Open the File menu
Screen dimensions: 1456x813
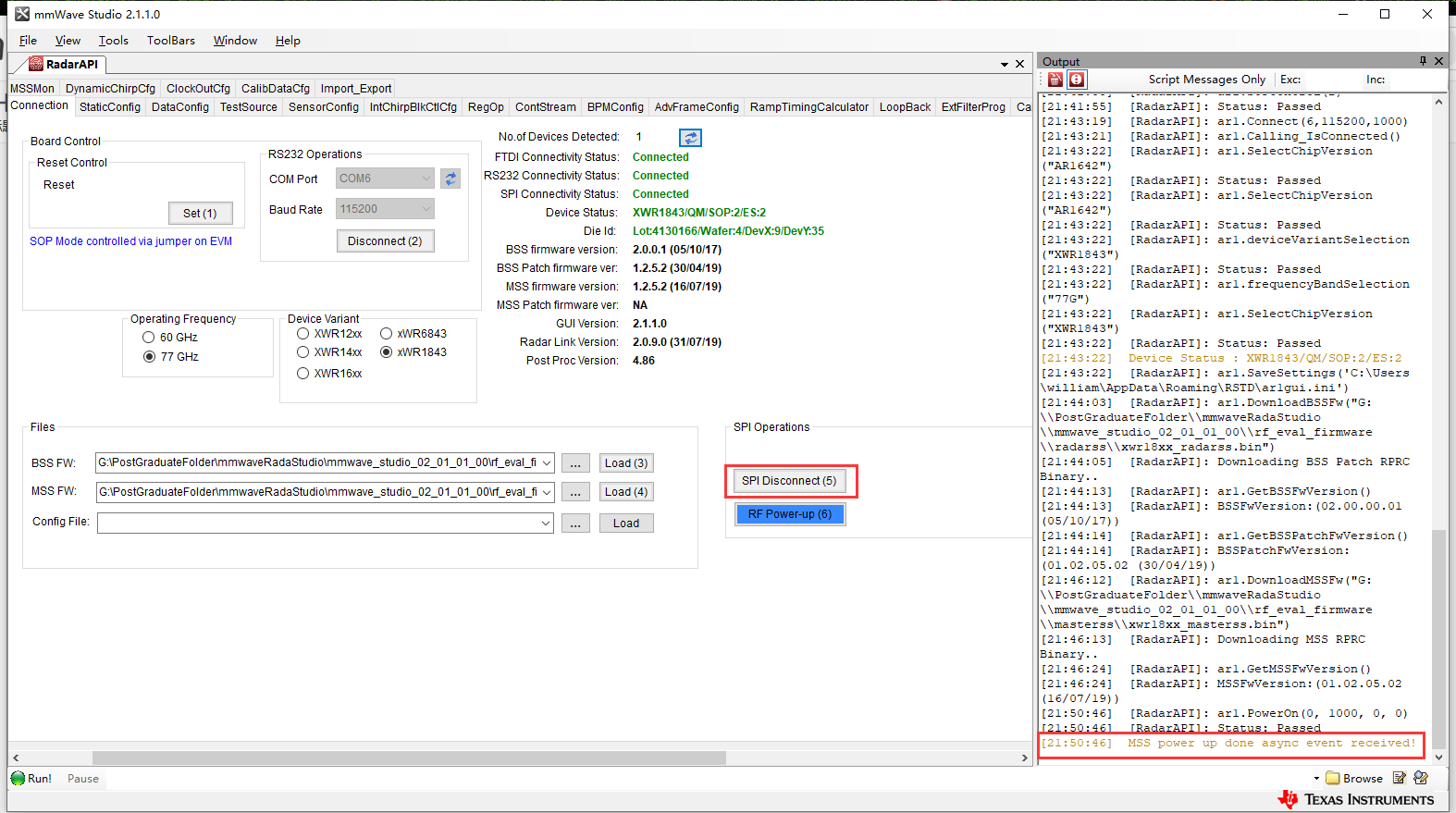[28, 40]
